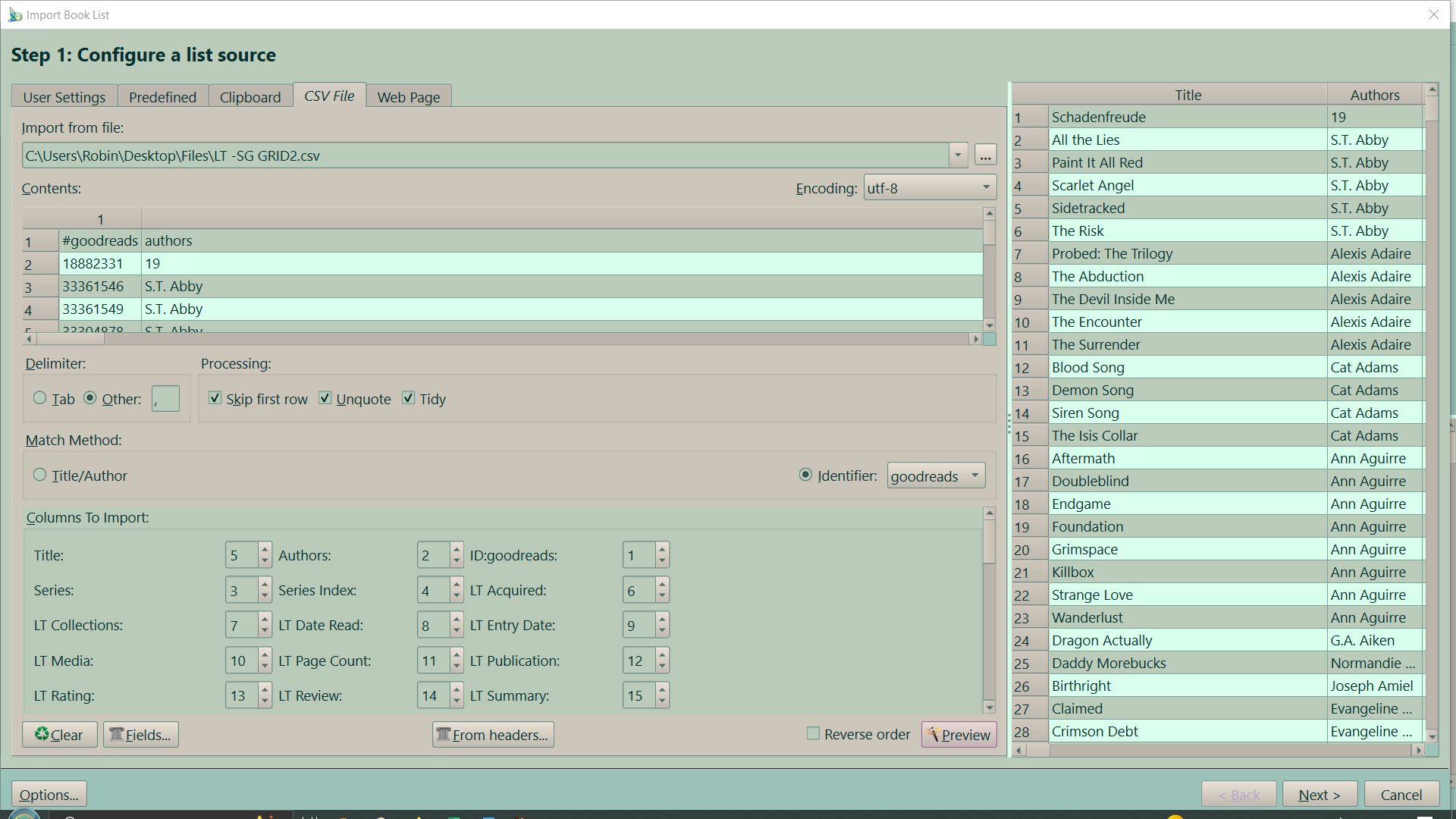1456x819 pixels.
Task: Expand the import file path history dropdown
Action: [958, 155]
